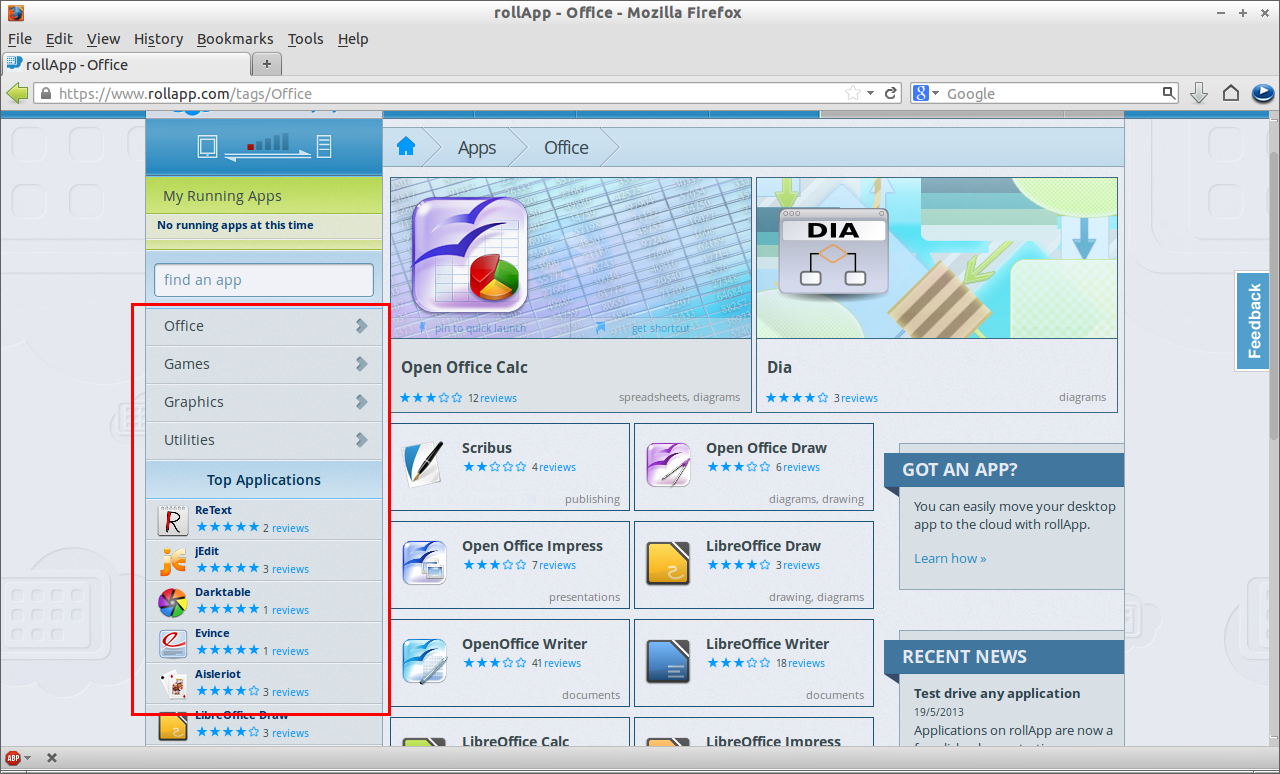Image resolution: width=1280 pixels, height=774 pixels.
Task: Expand the Graphics category
Action: coord(264,402)
